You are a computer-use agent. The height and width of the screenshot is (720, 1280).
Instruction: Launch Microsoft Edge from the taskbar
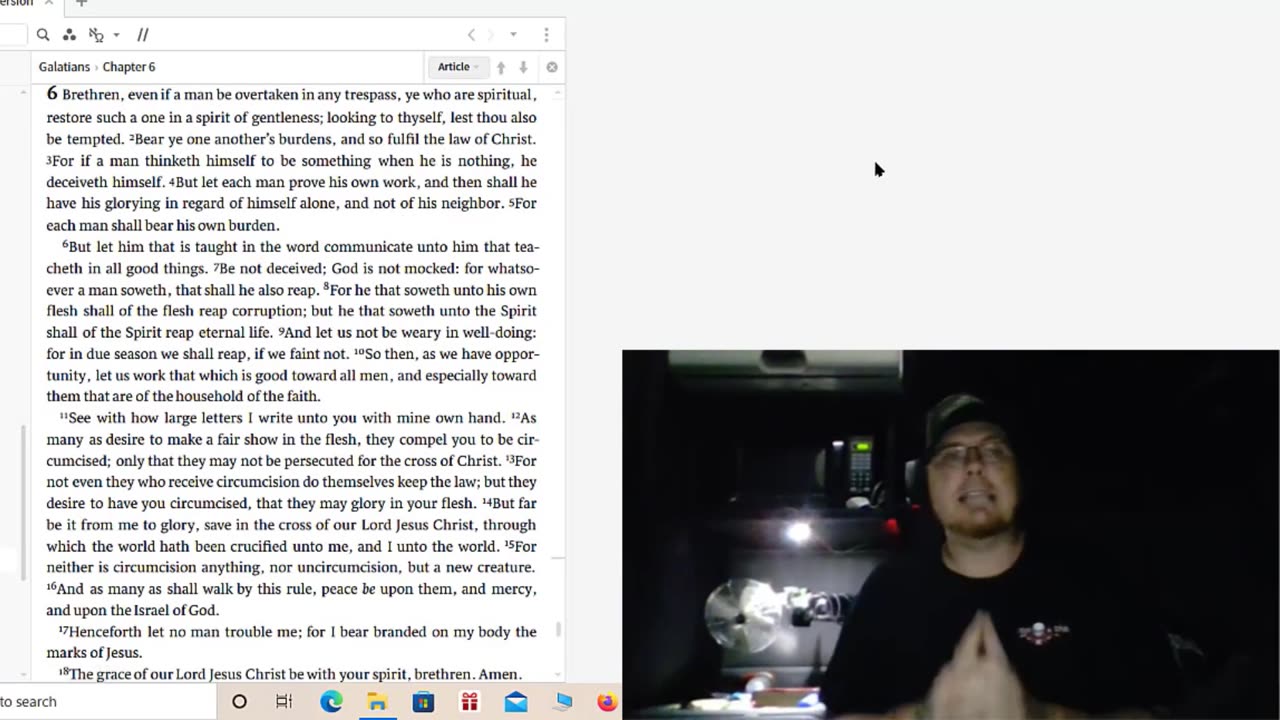click(x=331, y=702)
